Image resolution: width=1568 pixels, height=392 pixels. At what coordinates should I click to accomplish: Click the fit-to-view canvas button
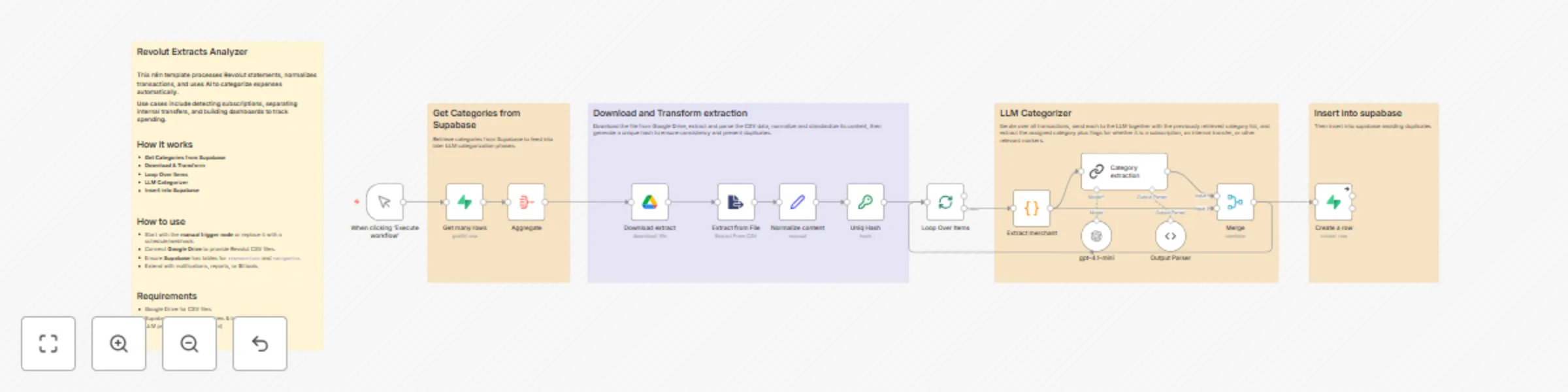coord(48,344)
